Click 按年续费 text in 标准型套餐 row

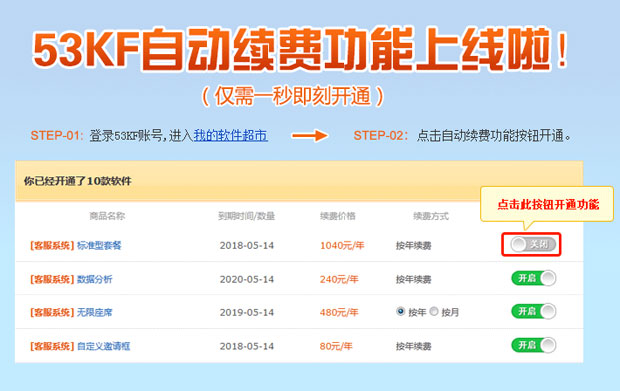tap(414, 246)
